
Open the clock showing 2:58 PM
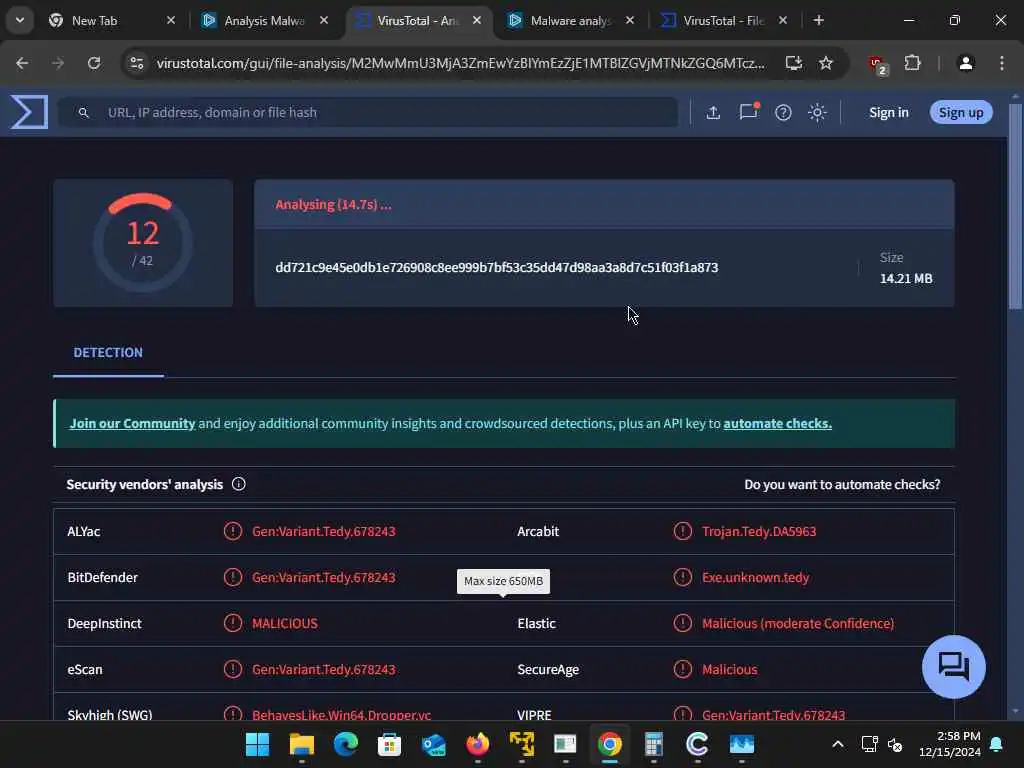click(950, 744)
